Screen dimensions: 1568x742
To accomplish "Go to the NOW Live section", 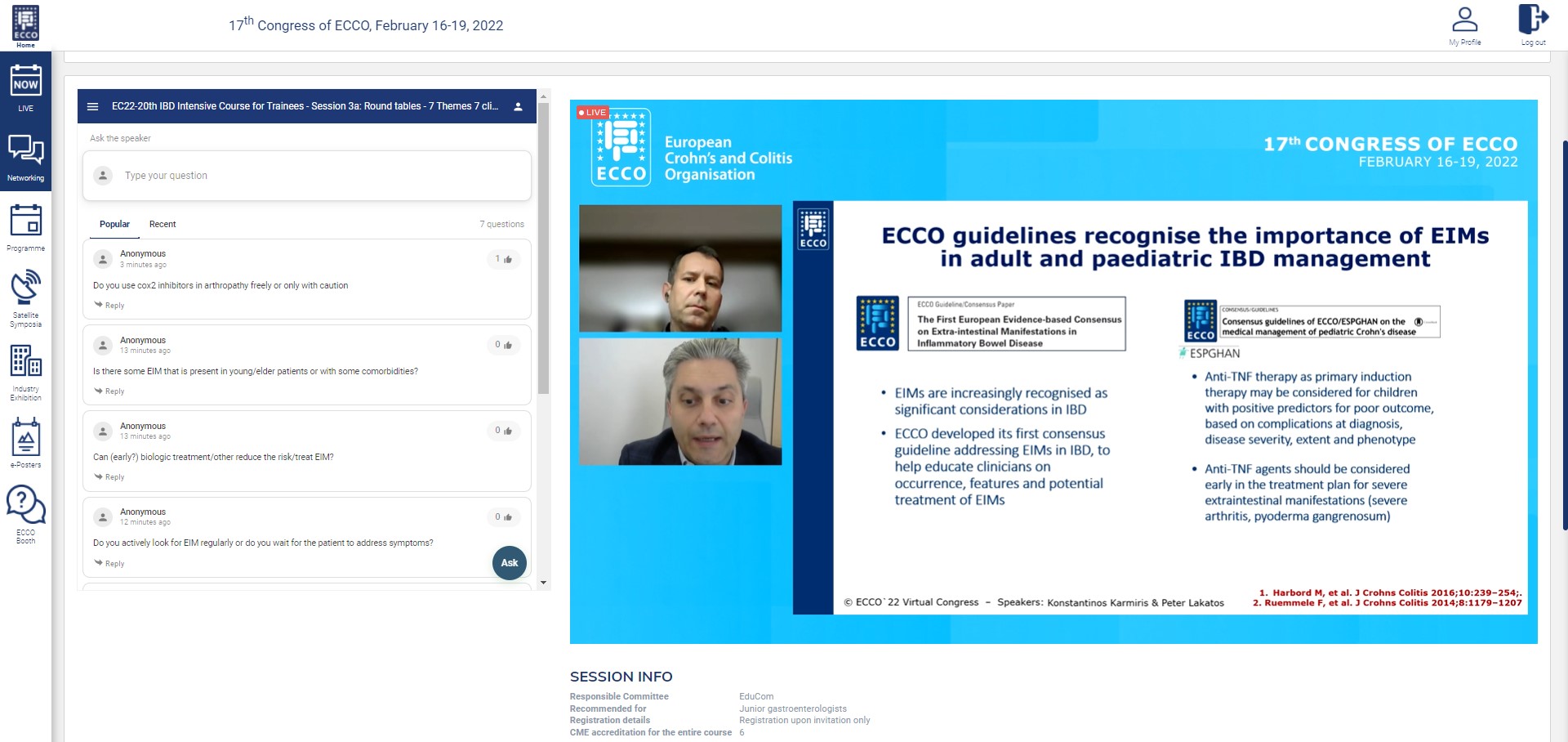I will click(25, 87).
